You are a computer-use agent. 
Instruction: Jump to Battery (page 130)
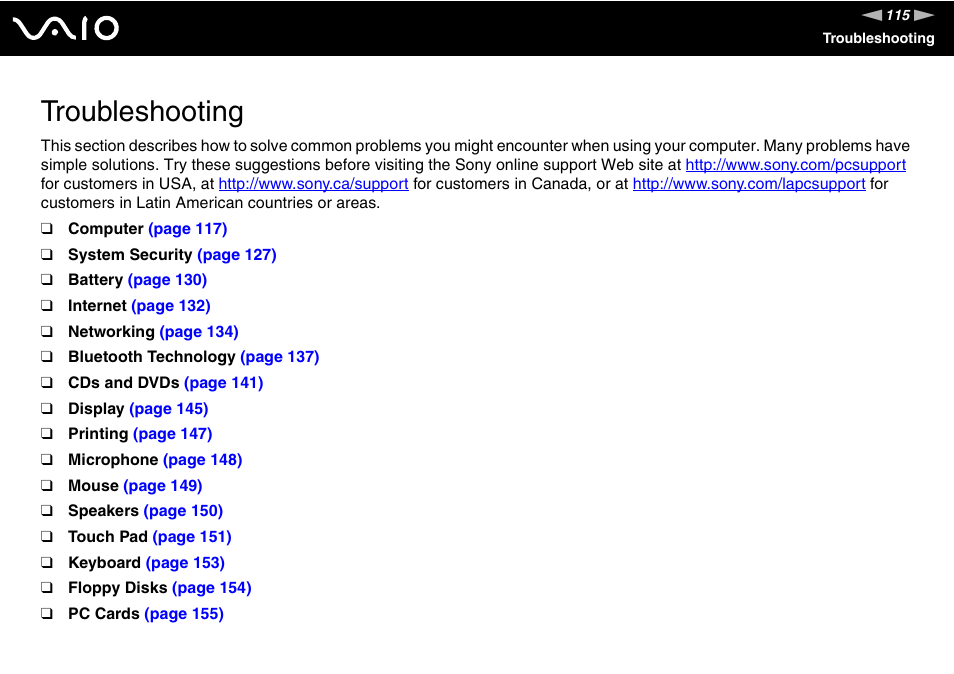click(x=167, y=280)
